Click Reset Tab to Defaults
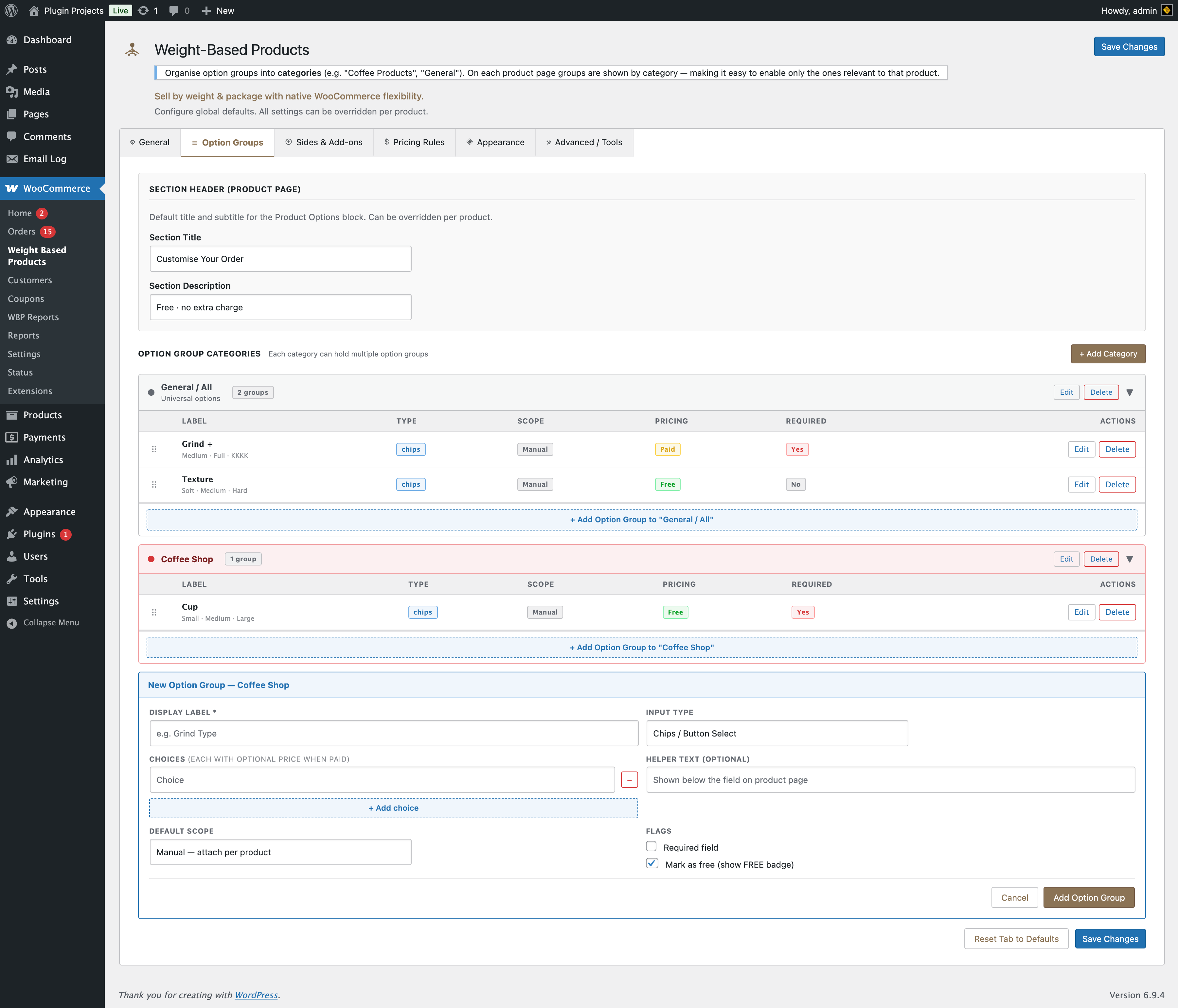Viewport: 1178px width, 1008px height. tap(1016, 939)
